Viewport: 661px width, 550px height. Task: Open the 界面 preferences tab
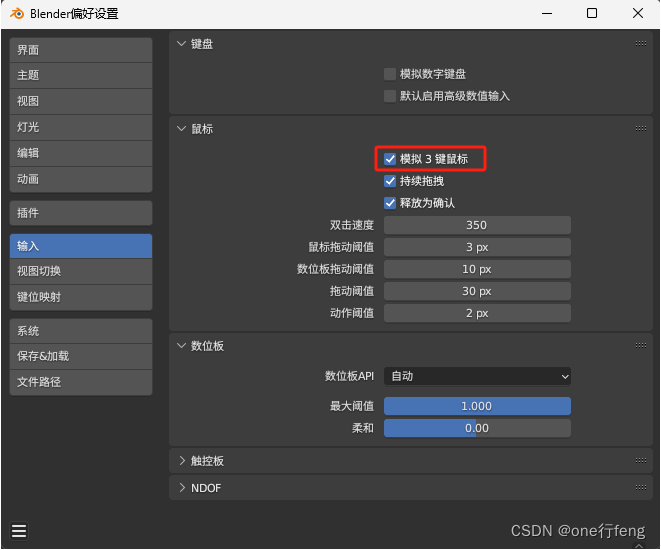click(x=81, y=50)
